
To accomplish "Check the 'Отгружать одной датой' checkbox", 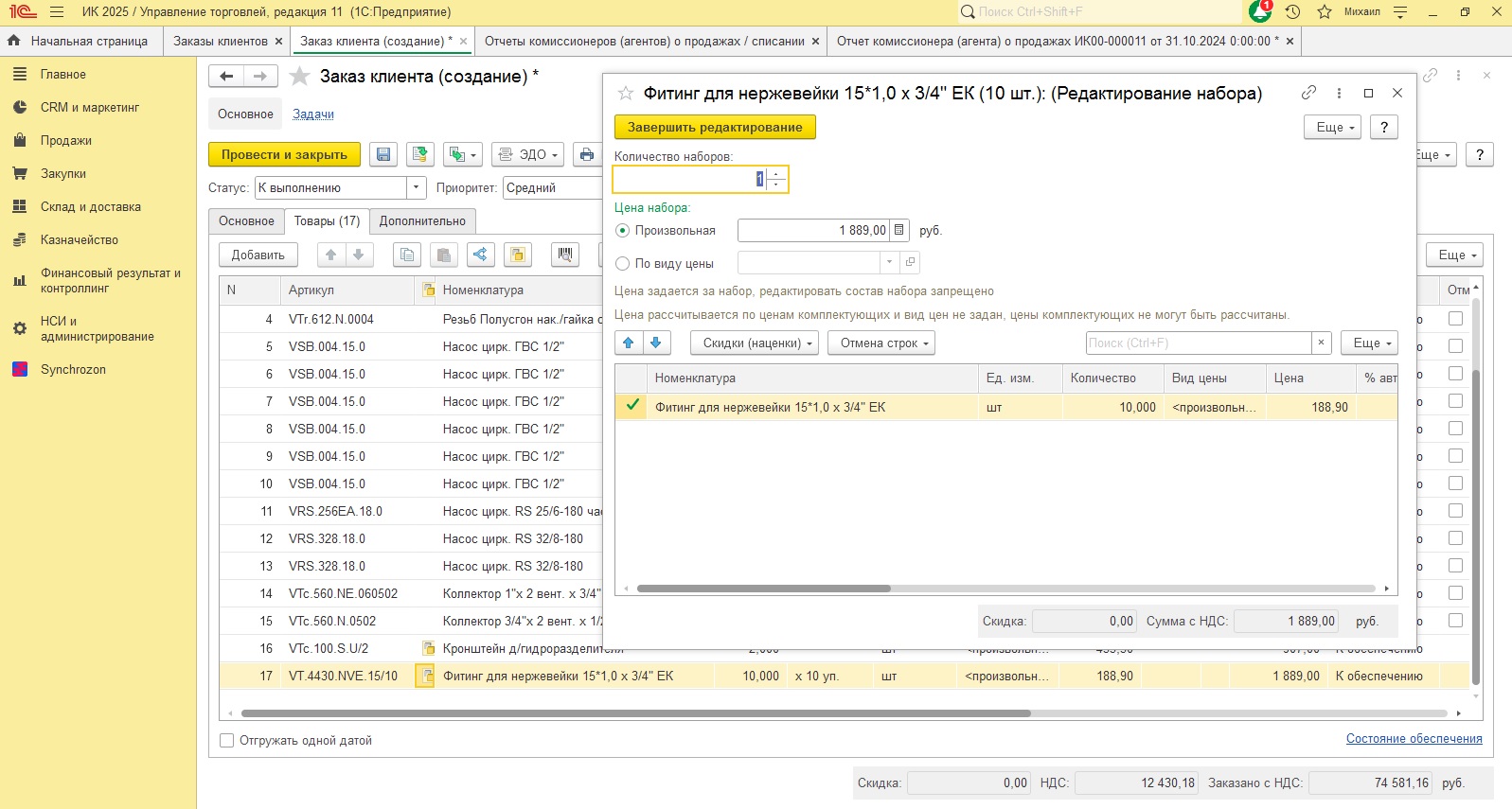I will pyautogui.click(x=227, y=741).
